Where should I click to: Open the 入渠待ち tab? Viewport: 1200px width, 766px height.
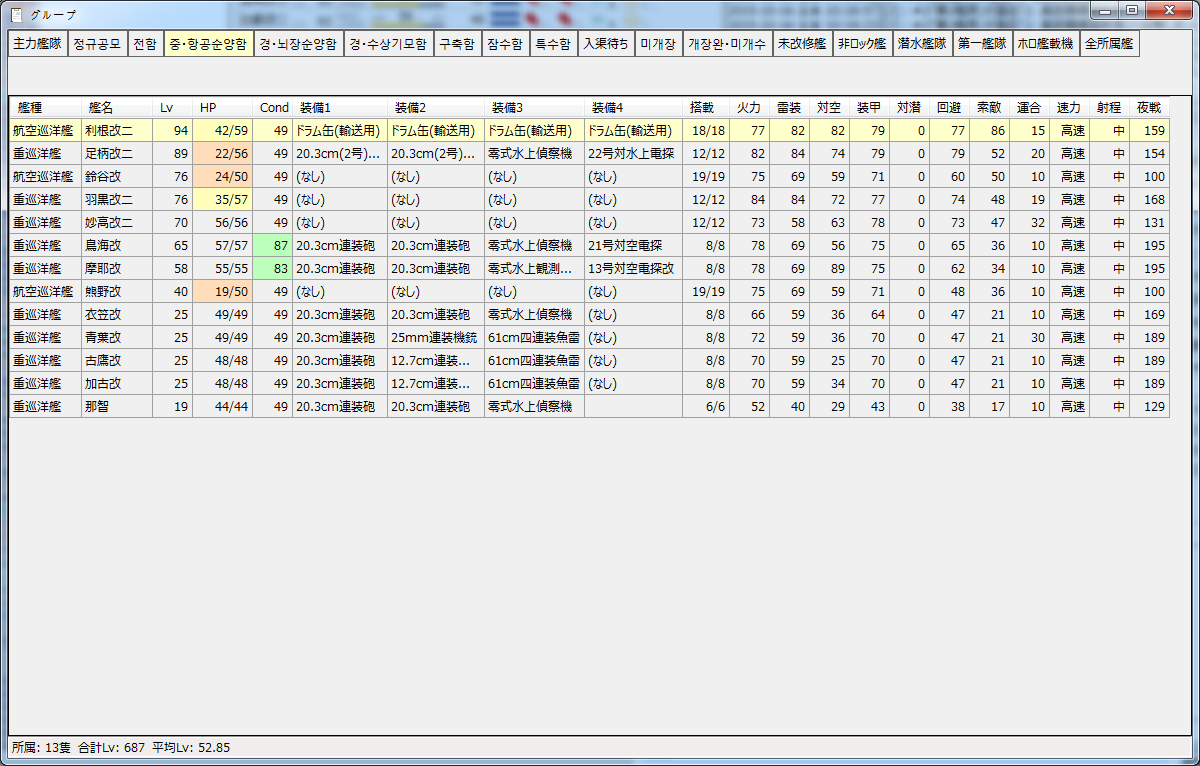tap(606, 45)
